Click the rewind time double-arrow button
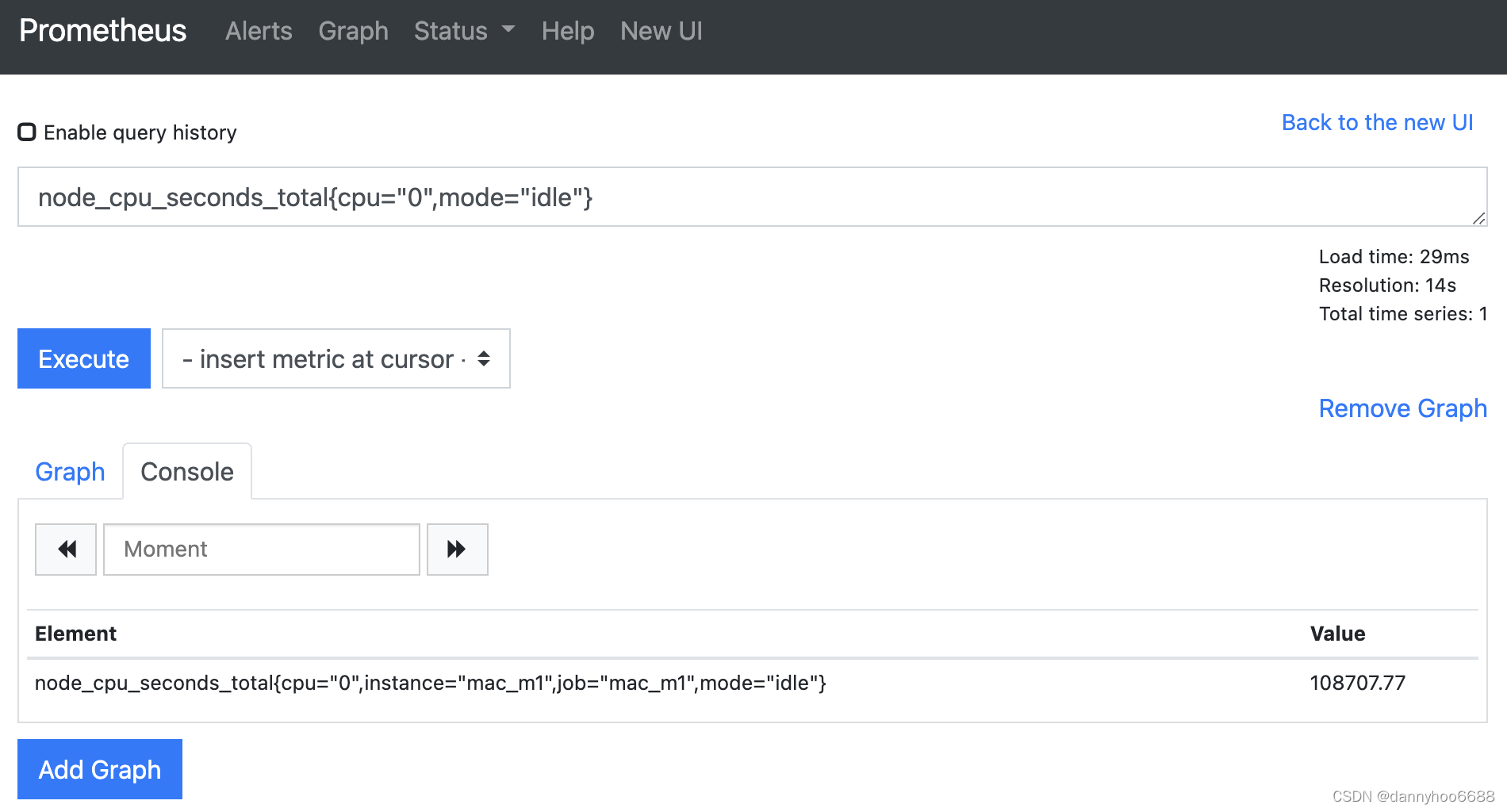 tap(66, 549)
